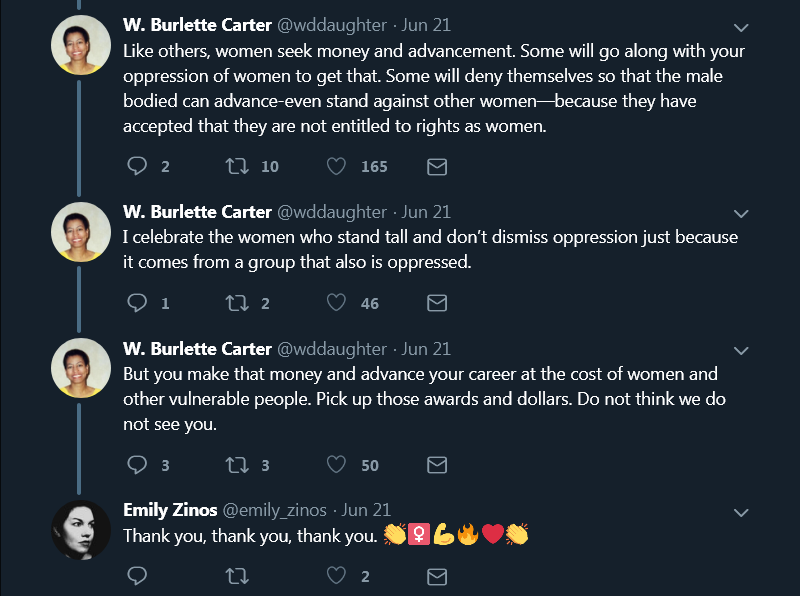
Task: Message icon under Emily Zinos's tweet
Action: 437,575
